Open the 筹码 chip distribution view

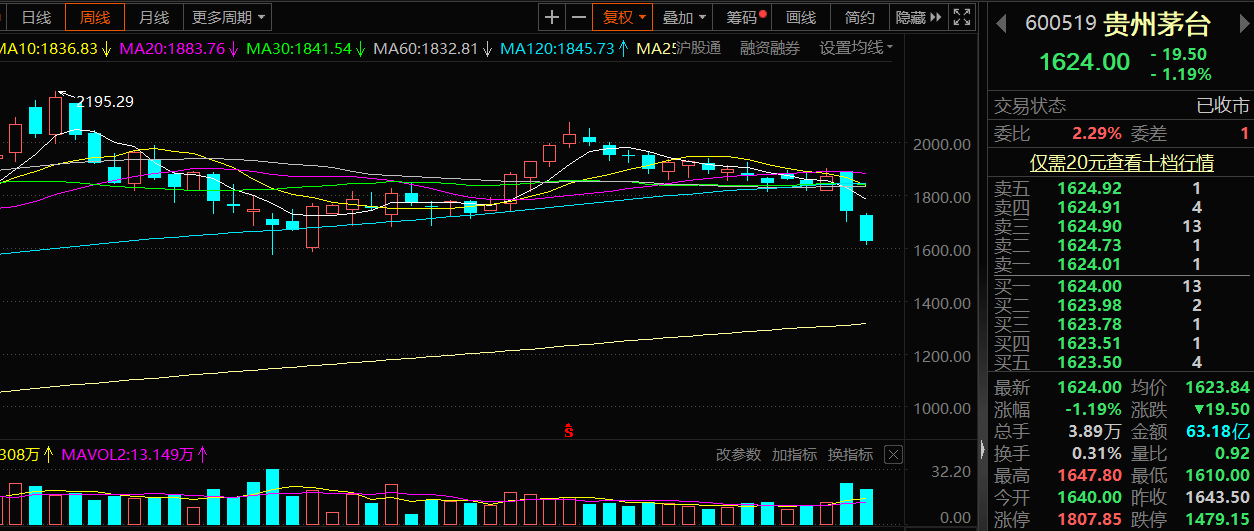pyautogui.click(x=745, y=17)
